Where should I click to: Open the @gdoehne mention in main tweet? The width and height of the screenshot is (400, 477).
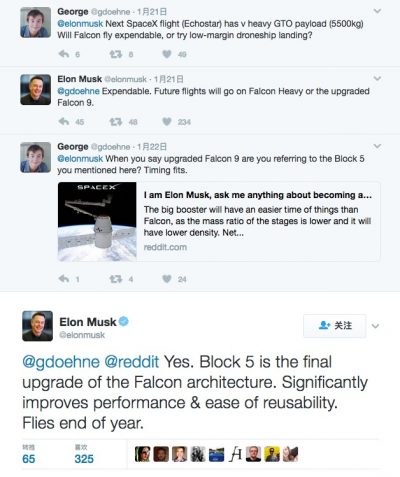61,362
